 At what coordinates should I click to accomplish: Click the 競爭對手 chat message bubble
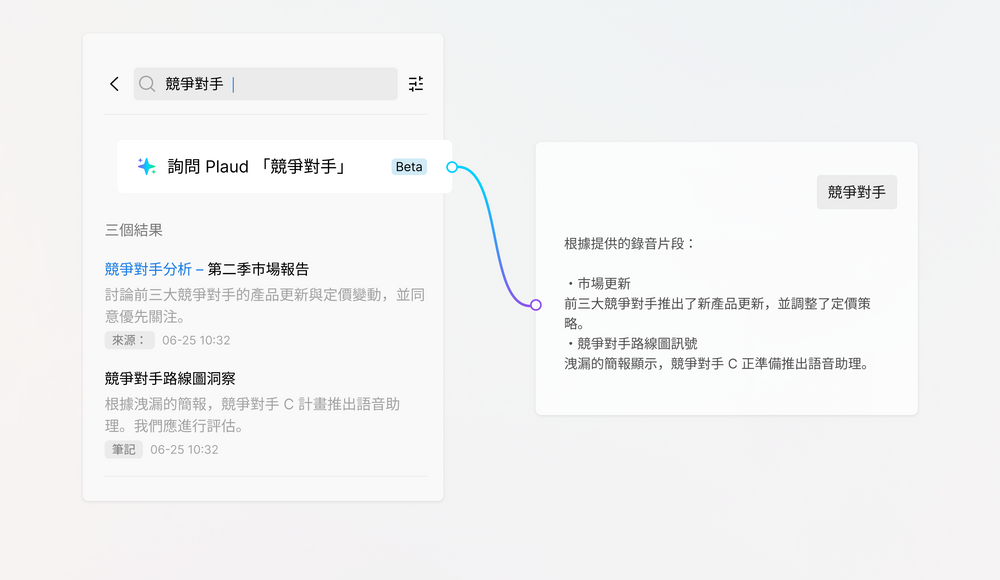(856, 192)
